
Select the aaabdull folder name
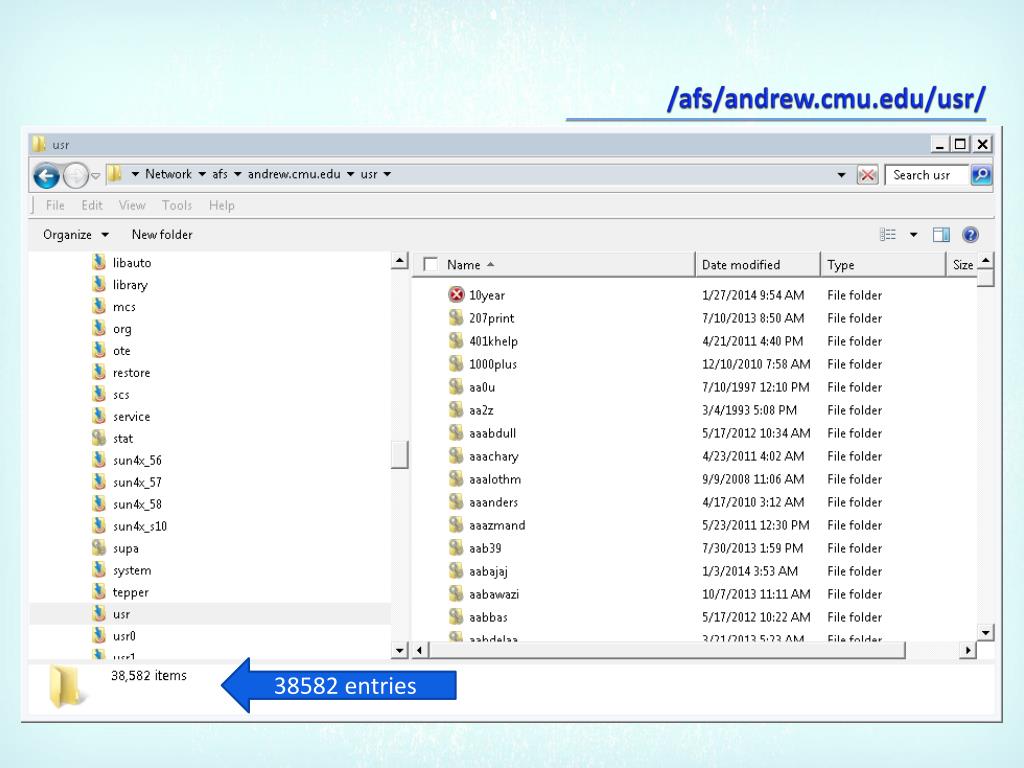point(492,433)
